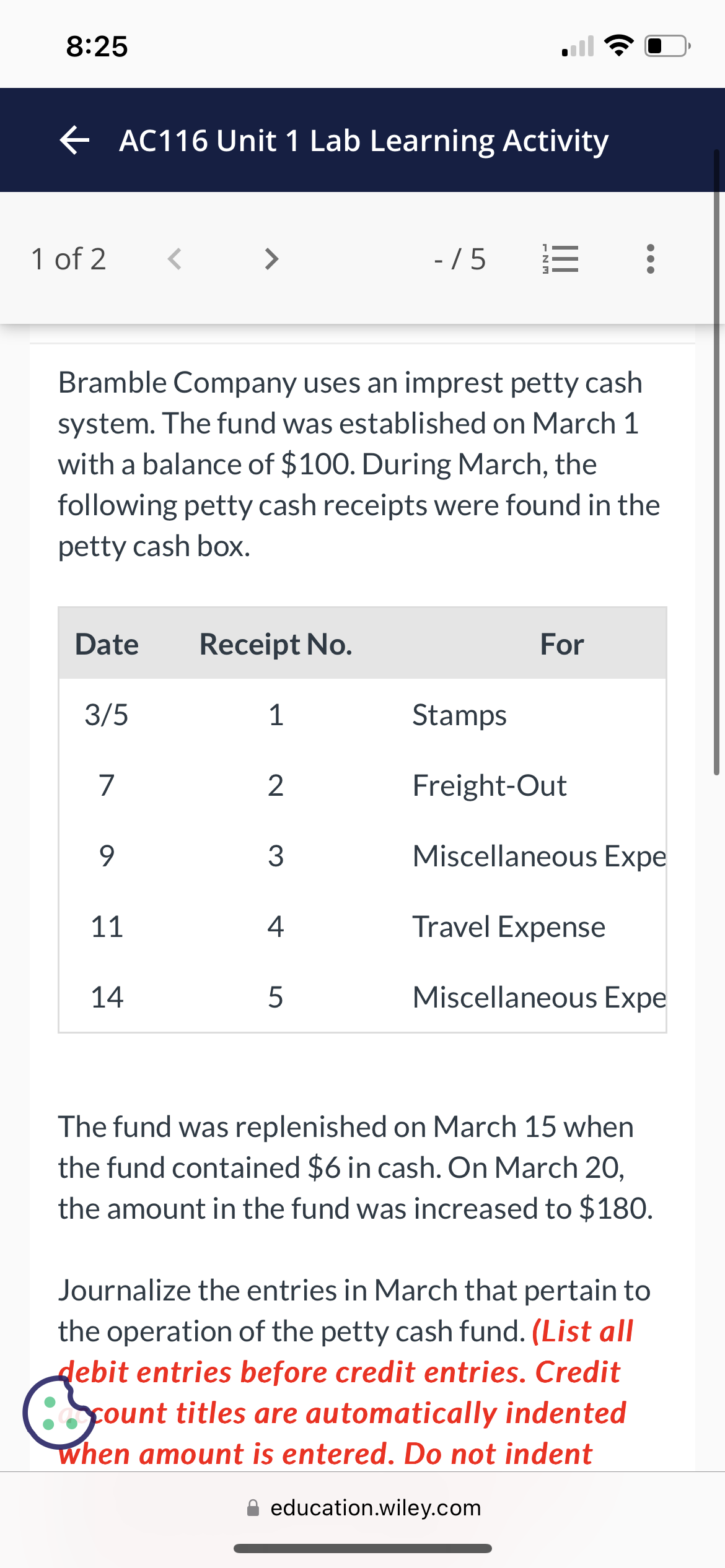This screenshot has height=1568, width=725.
Task: Click the For column header
Action: click(561, 644)
